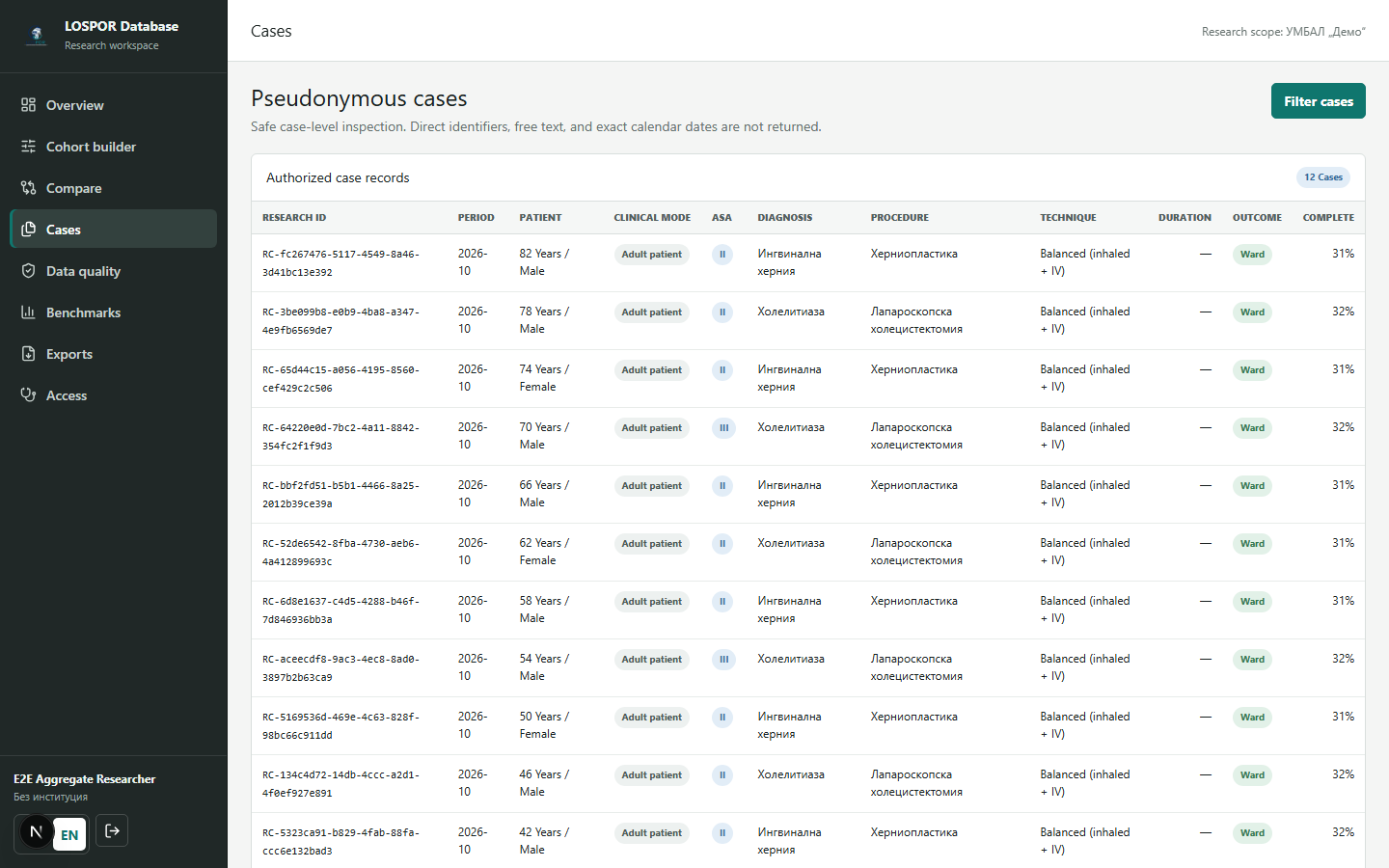Click the E2E Aggregate Researcher user name
The image size is (1389, 868).
(85, 779)
